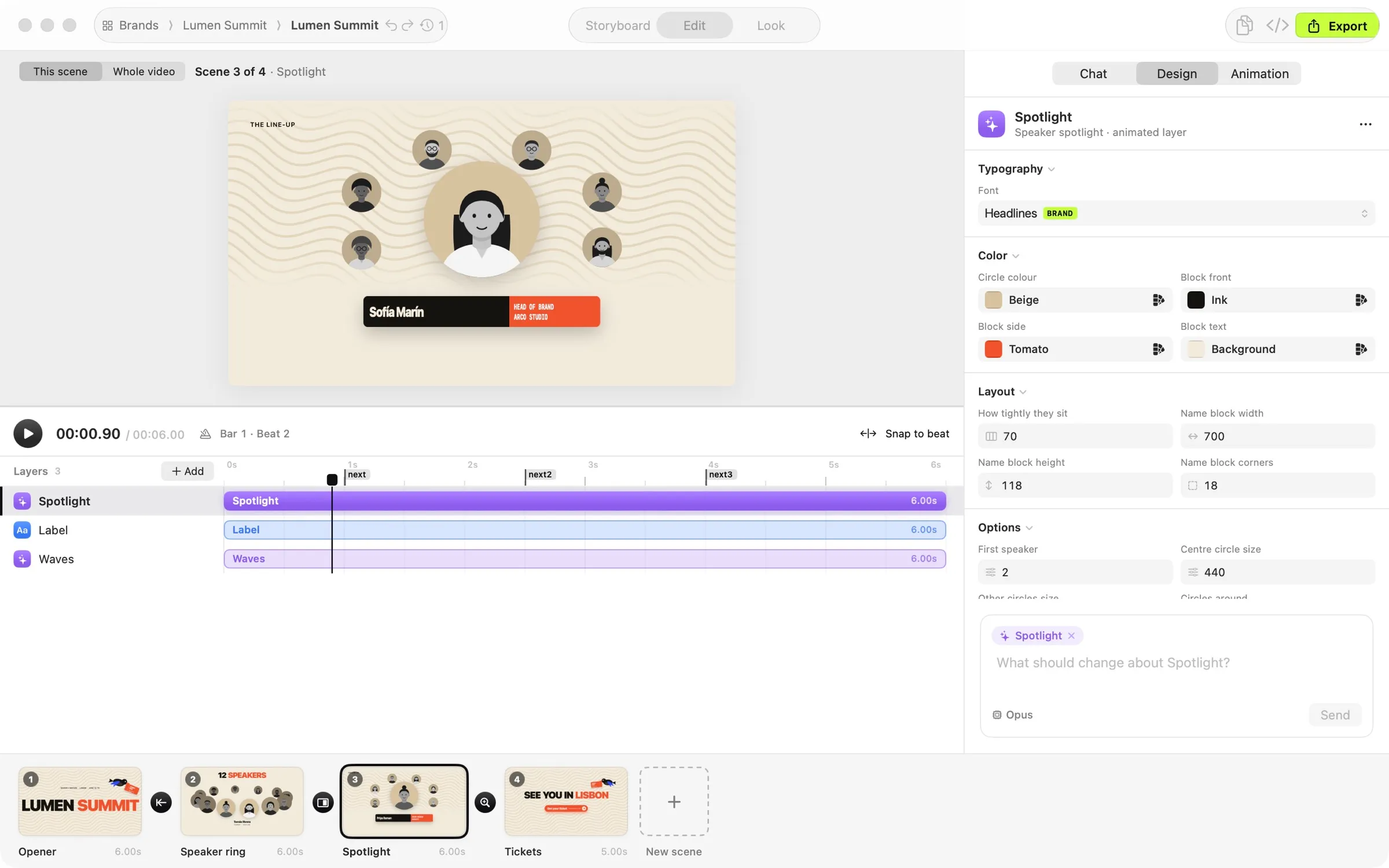Switch to This scene view
The width and height of the screenshot is (1389, 868).
60,72
